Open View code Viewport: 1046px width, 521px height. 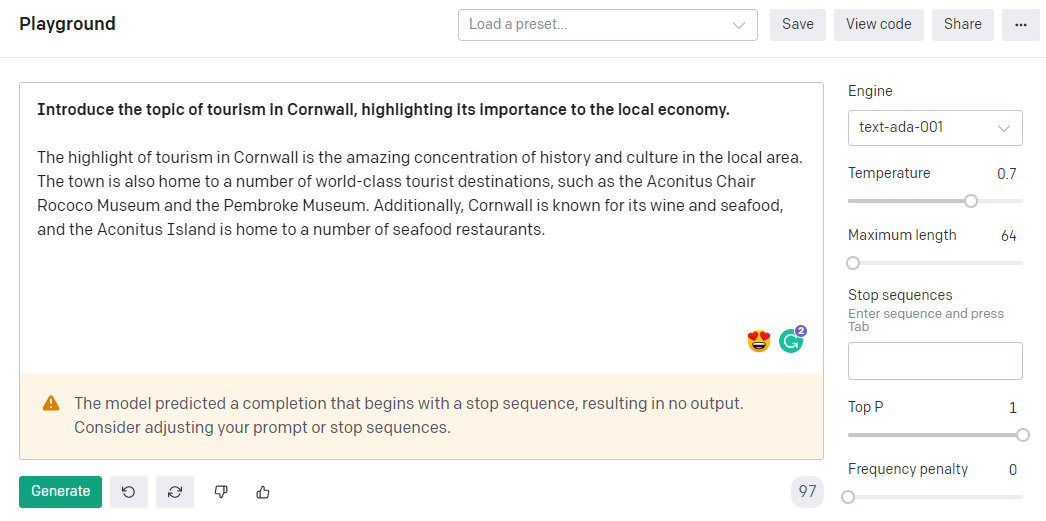(879, 25)
